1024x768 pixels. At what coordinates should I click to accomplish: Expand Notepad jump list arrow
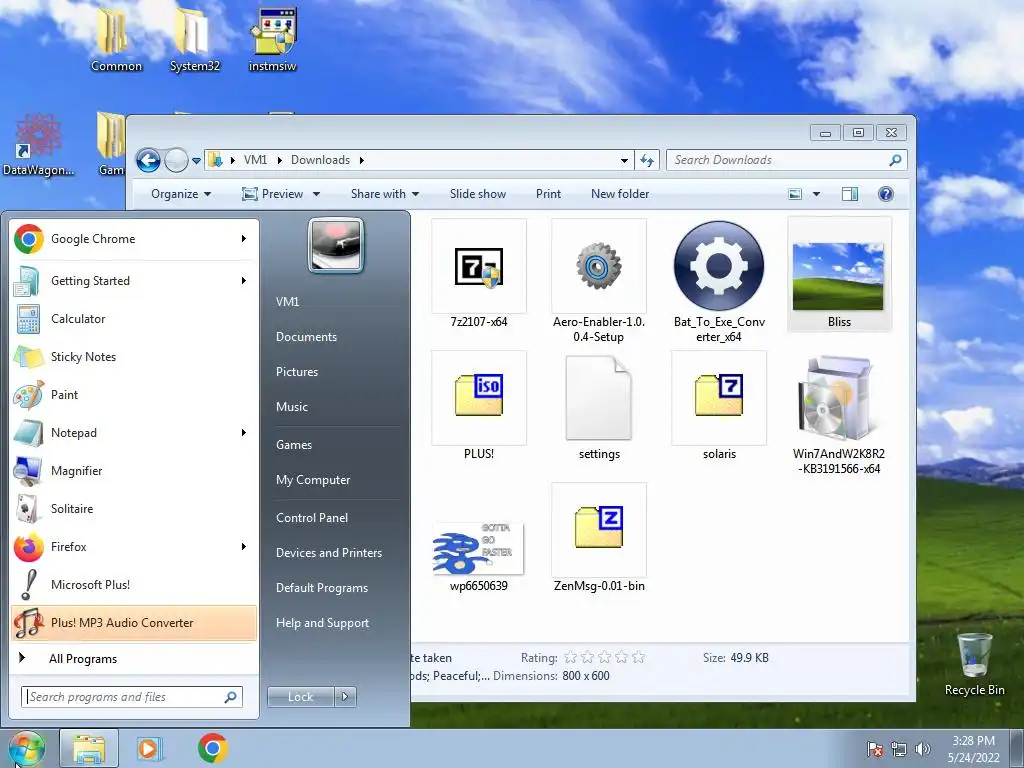pyautogui.click(x=244, y=432)
